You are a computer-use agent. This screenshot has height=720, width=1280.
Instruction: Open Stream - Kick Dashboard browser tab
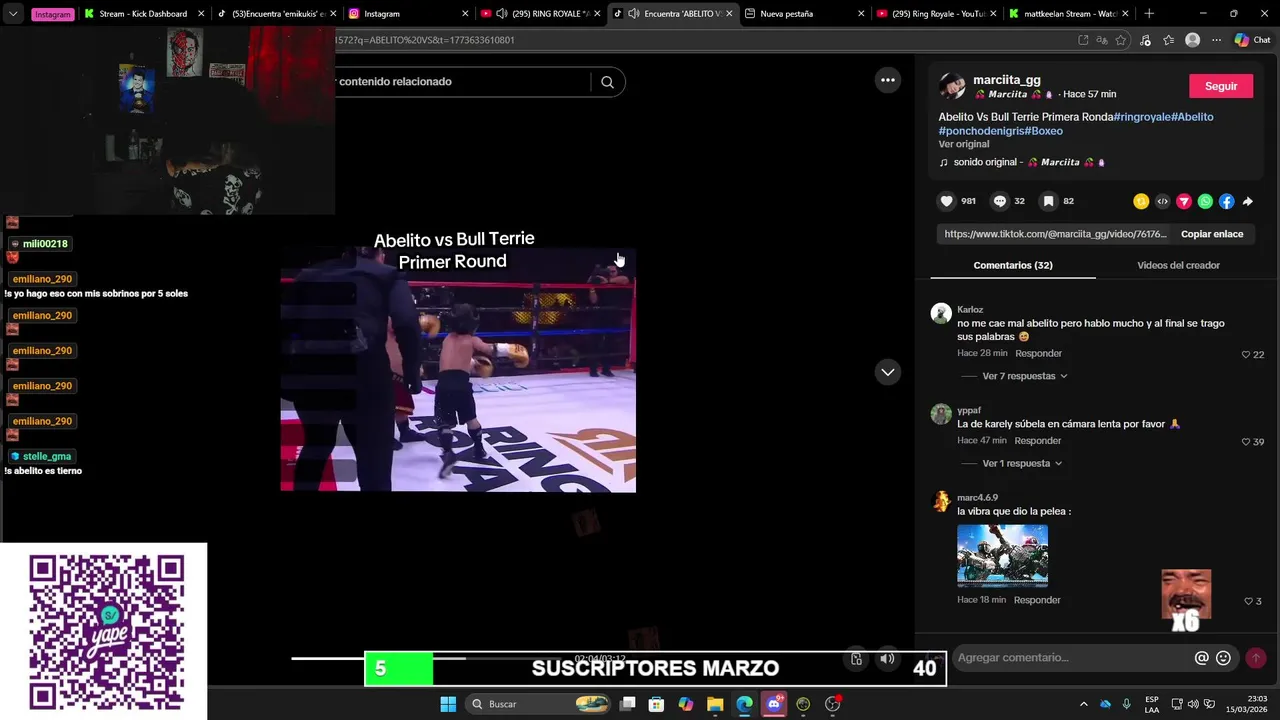click(x=145, y=14)
